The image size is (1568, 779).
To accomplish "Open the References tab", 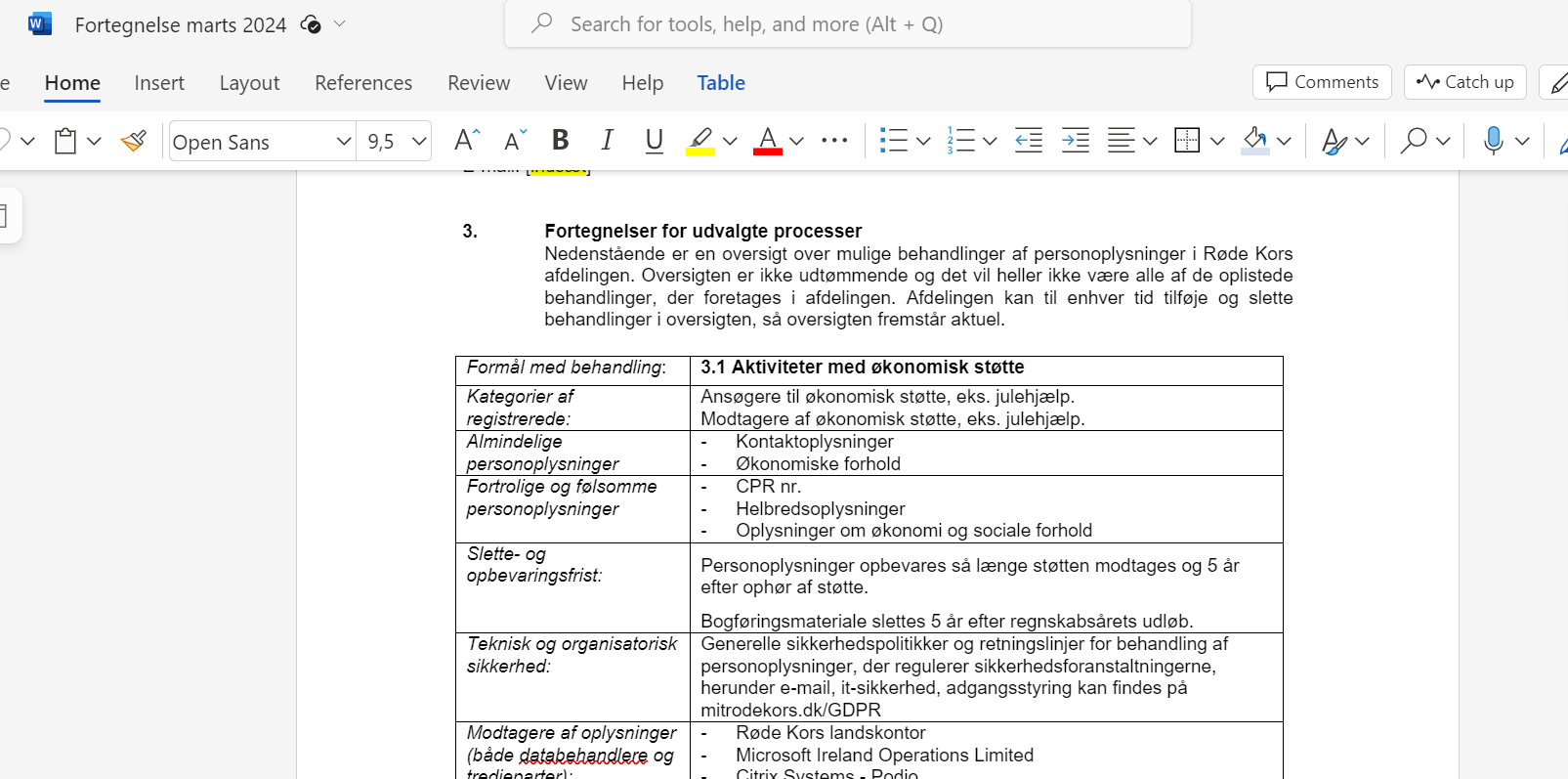I will tap(363, 83).
